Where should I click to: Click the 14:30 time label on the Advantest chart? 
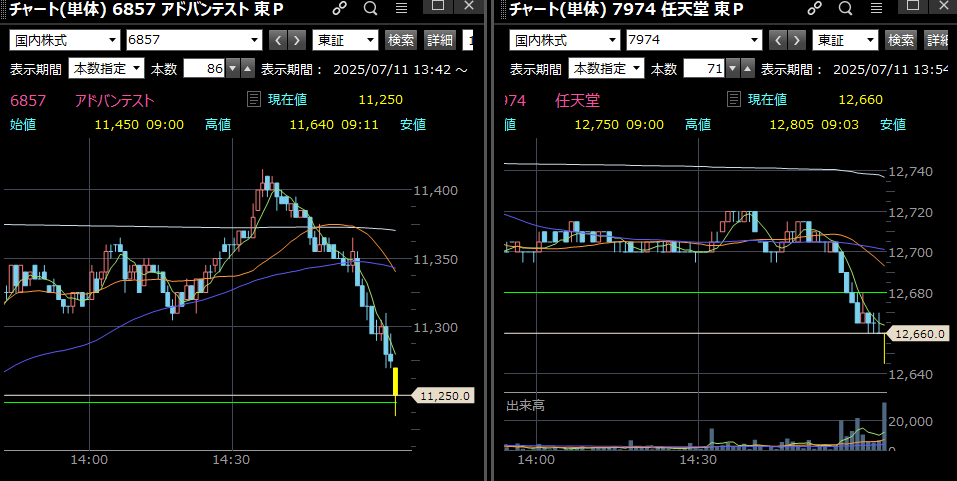click(231, 460)
